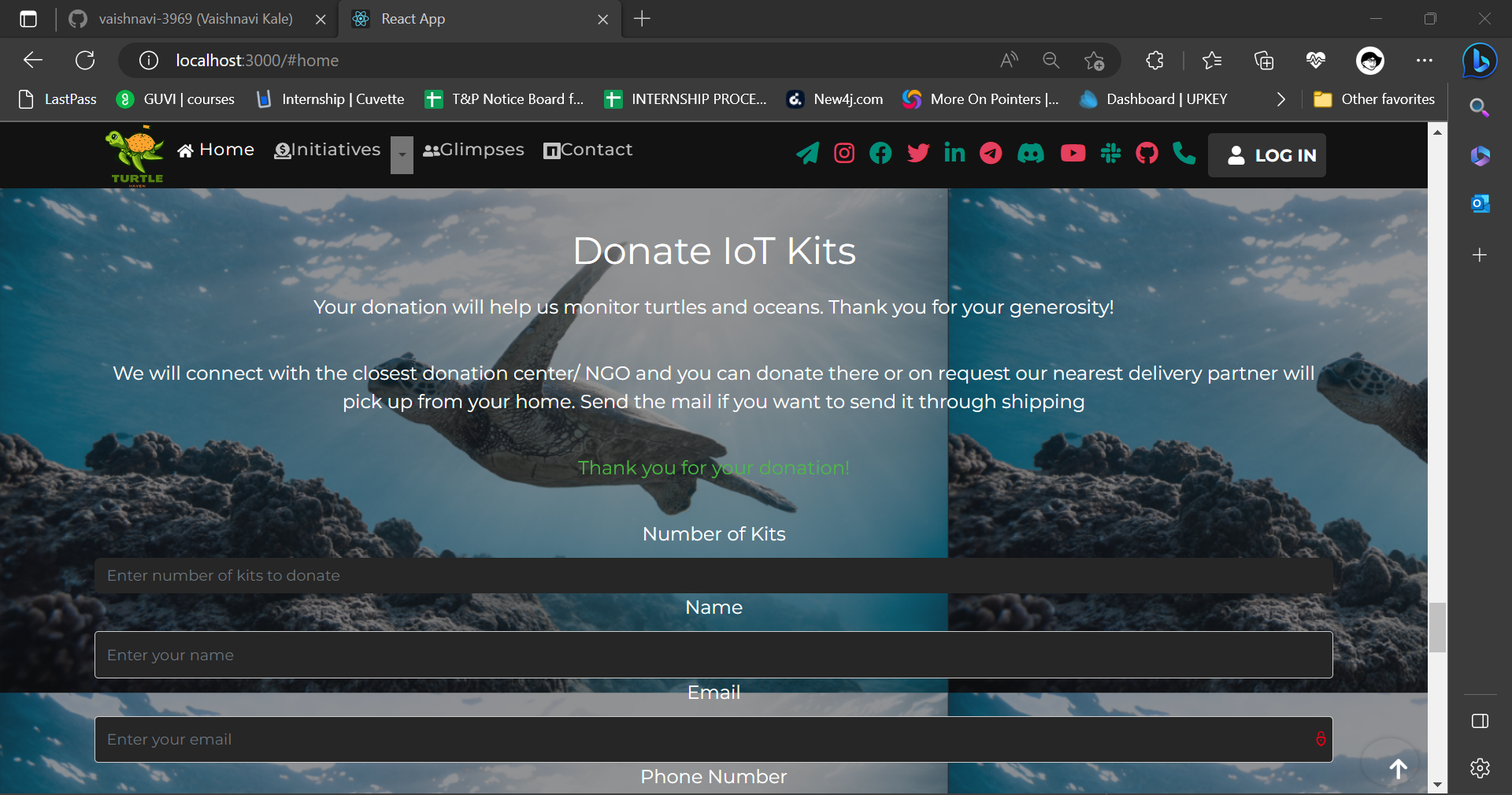Open the Extensions puzzle icon

coord(1154,60)
